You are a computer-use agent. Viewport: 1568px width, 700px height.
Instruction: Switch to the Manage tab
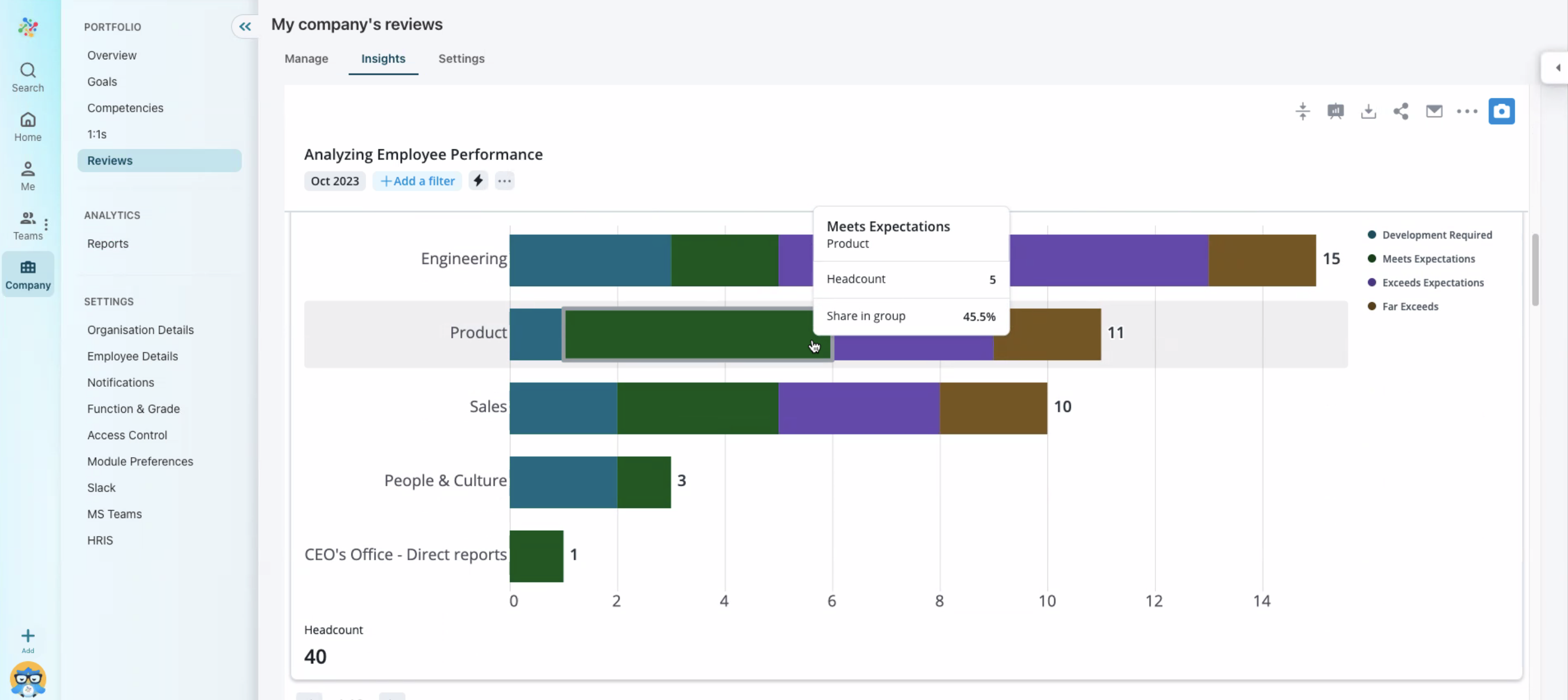click(306, 58)
